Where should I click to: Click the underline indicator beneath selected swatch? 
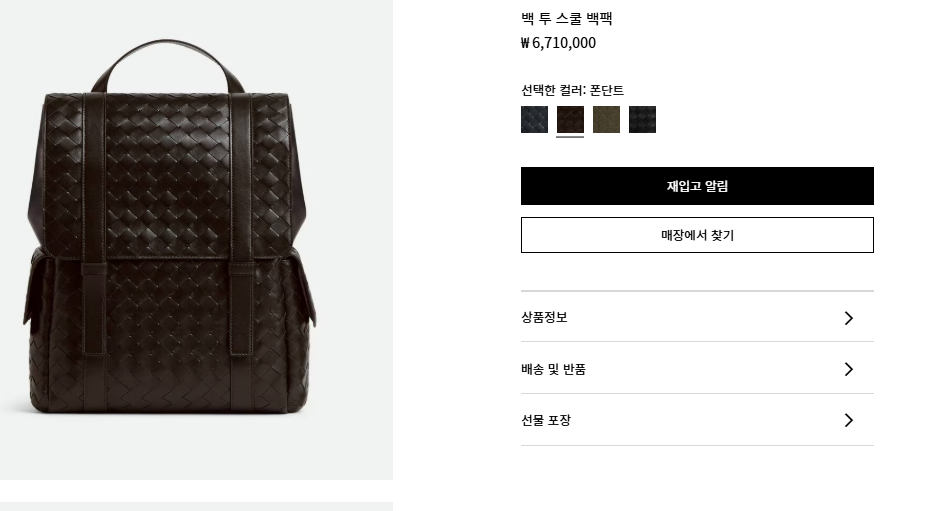point(570,137)
